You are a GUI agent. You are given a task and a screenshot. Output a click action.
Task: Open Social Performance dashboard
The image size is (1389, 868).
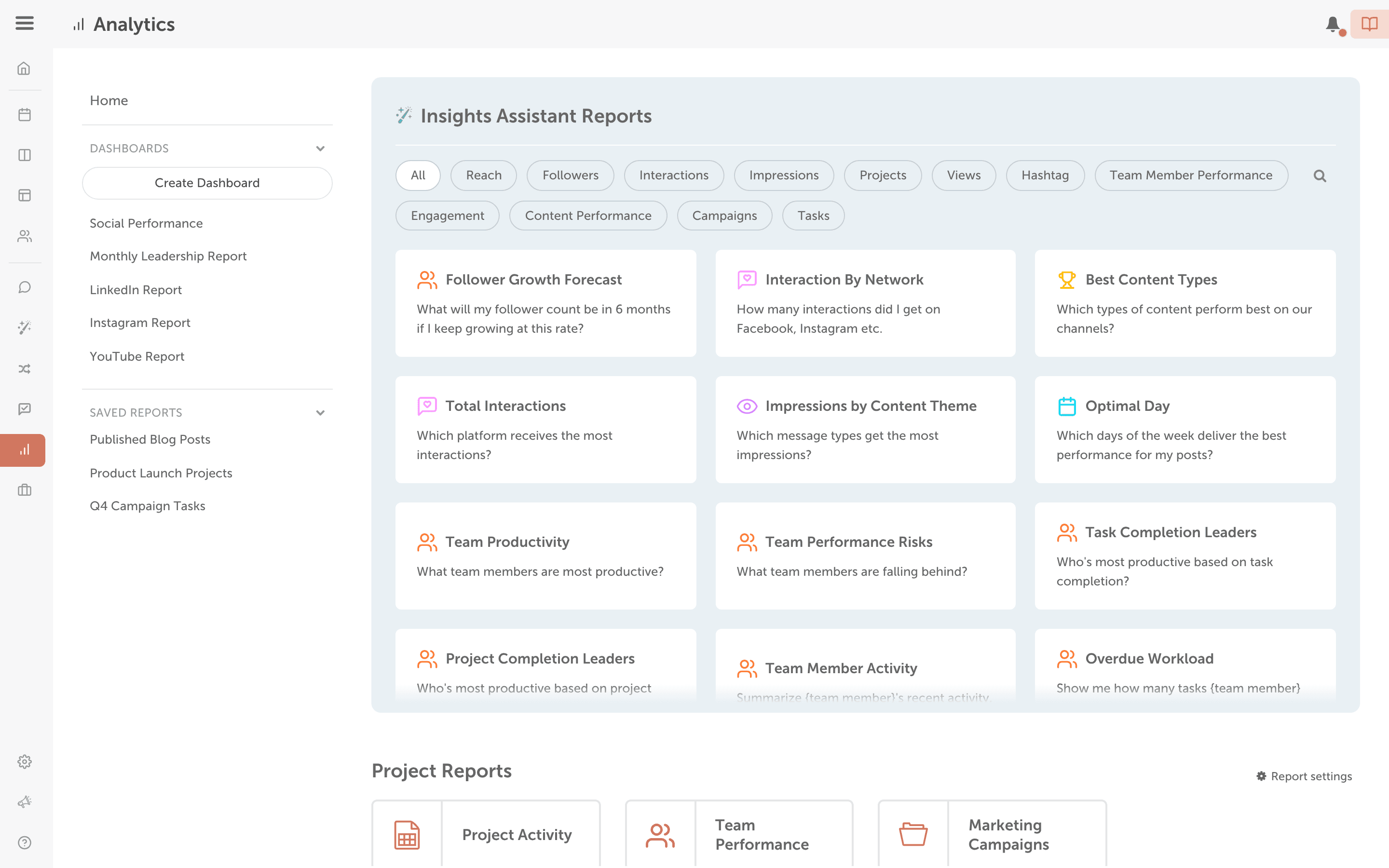(146, 223)
